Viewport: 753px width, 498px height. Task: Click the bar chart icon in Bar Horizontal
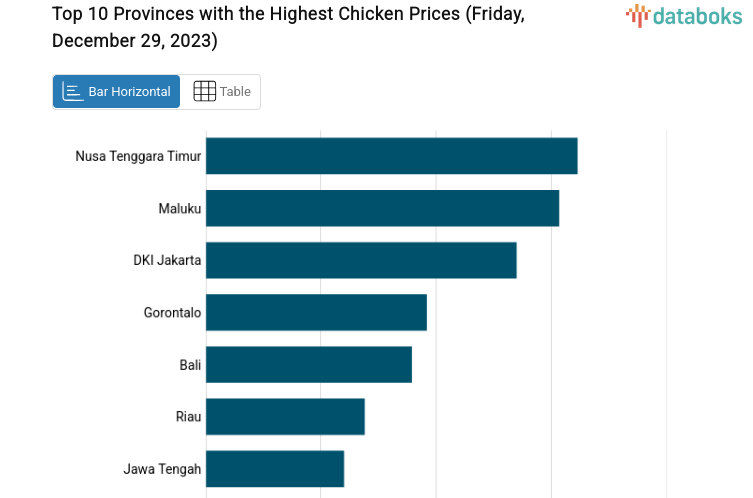(x=73, y=91)
